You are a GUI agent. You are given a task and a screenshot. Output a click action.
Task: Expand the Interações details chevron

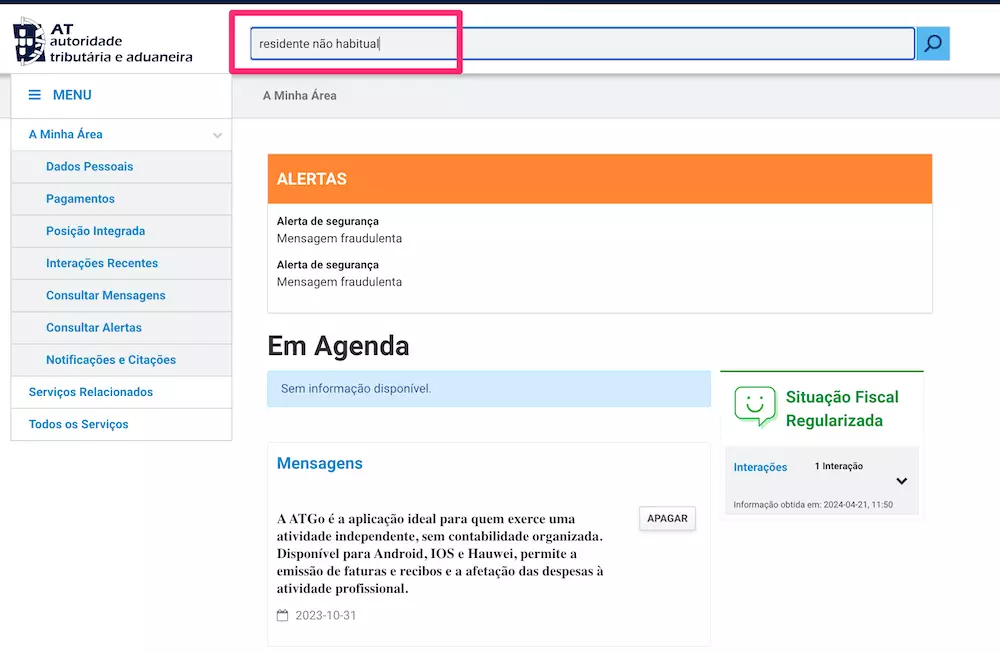[902, 481]
